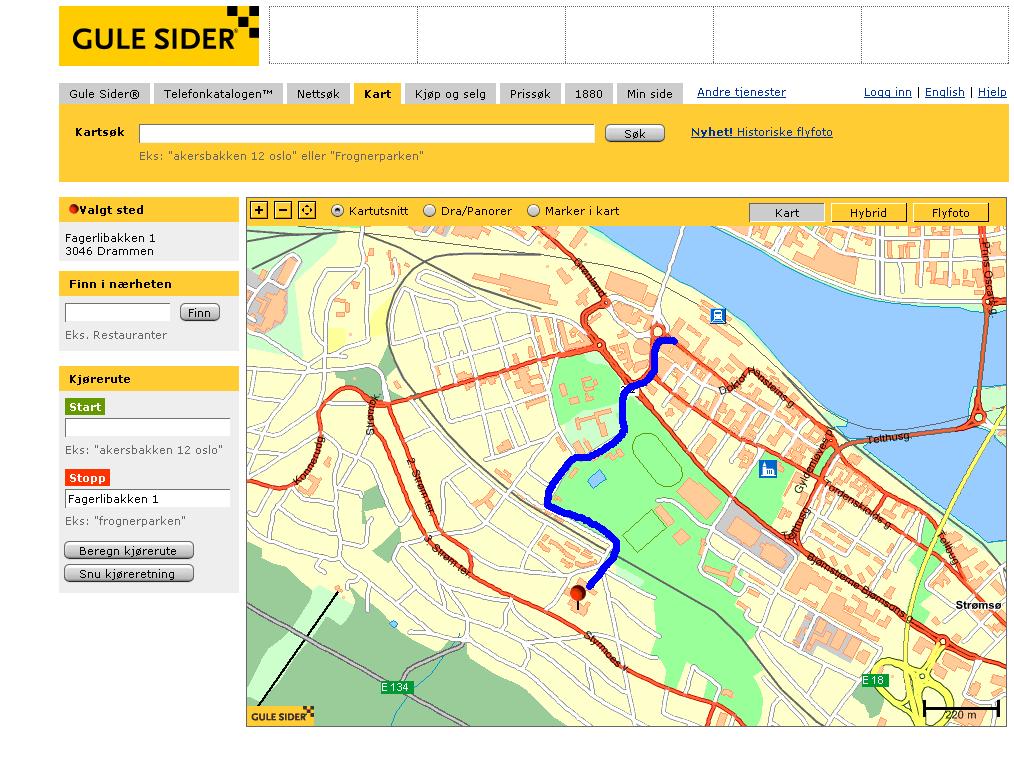Click the Finn button
This screenshot has height=774, width=1014.
point(199,312)
